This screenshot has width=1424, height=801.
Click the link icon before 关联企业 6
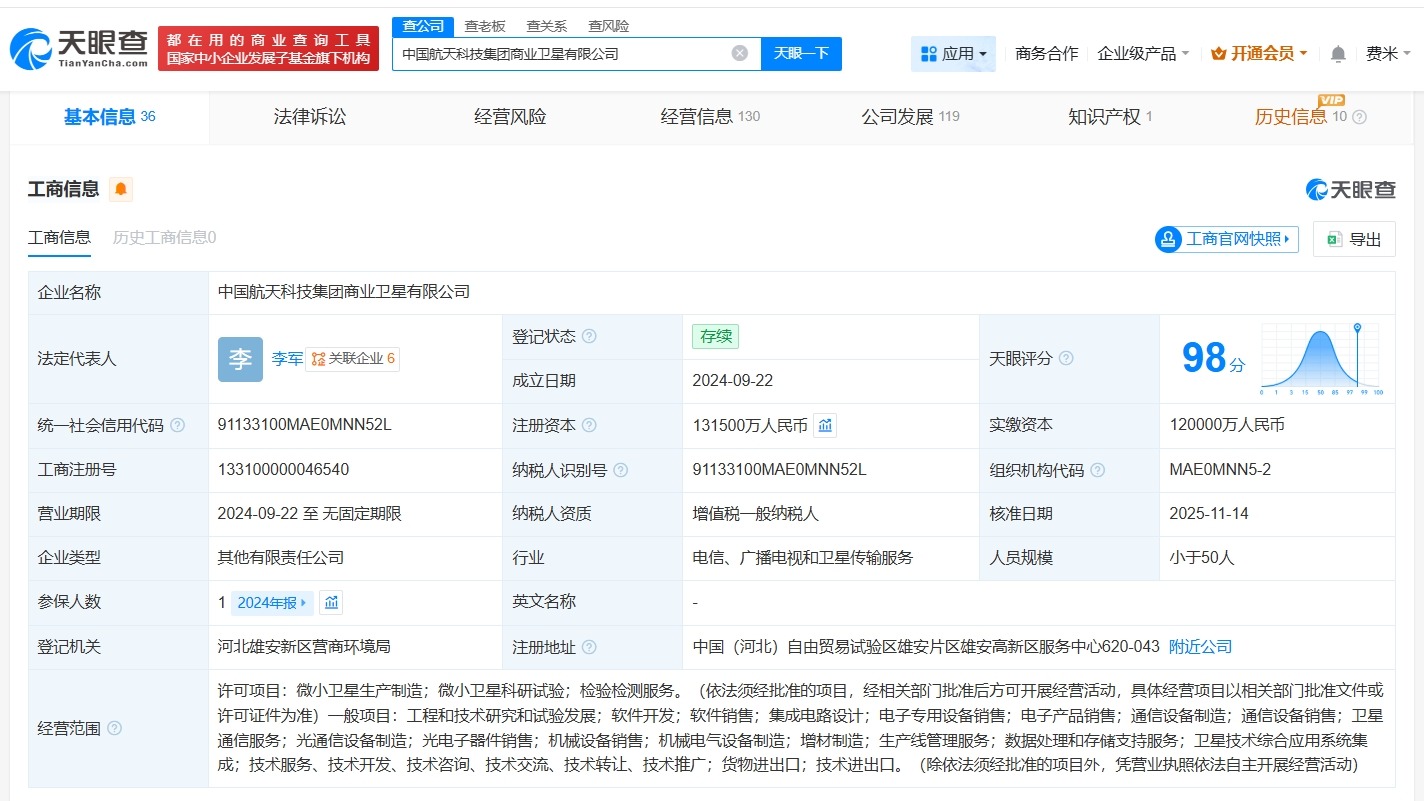click(320, 357)
